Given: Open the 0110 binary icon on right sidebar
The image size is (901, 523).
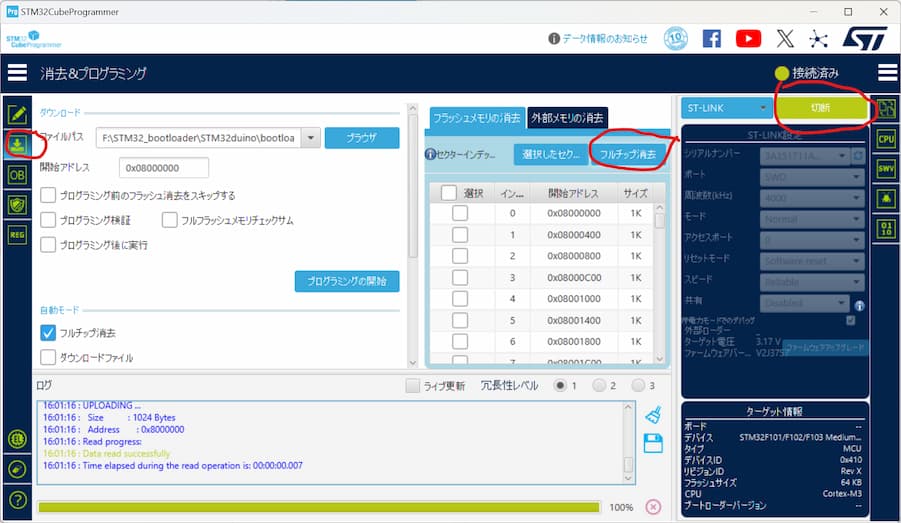Looking at the screenshot, I should (x=886, y=228).
